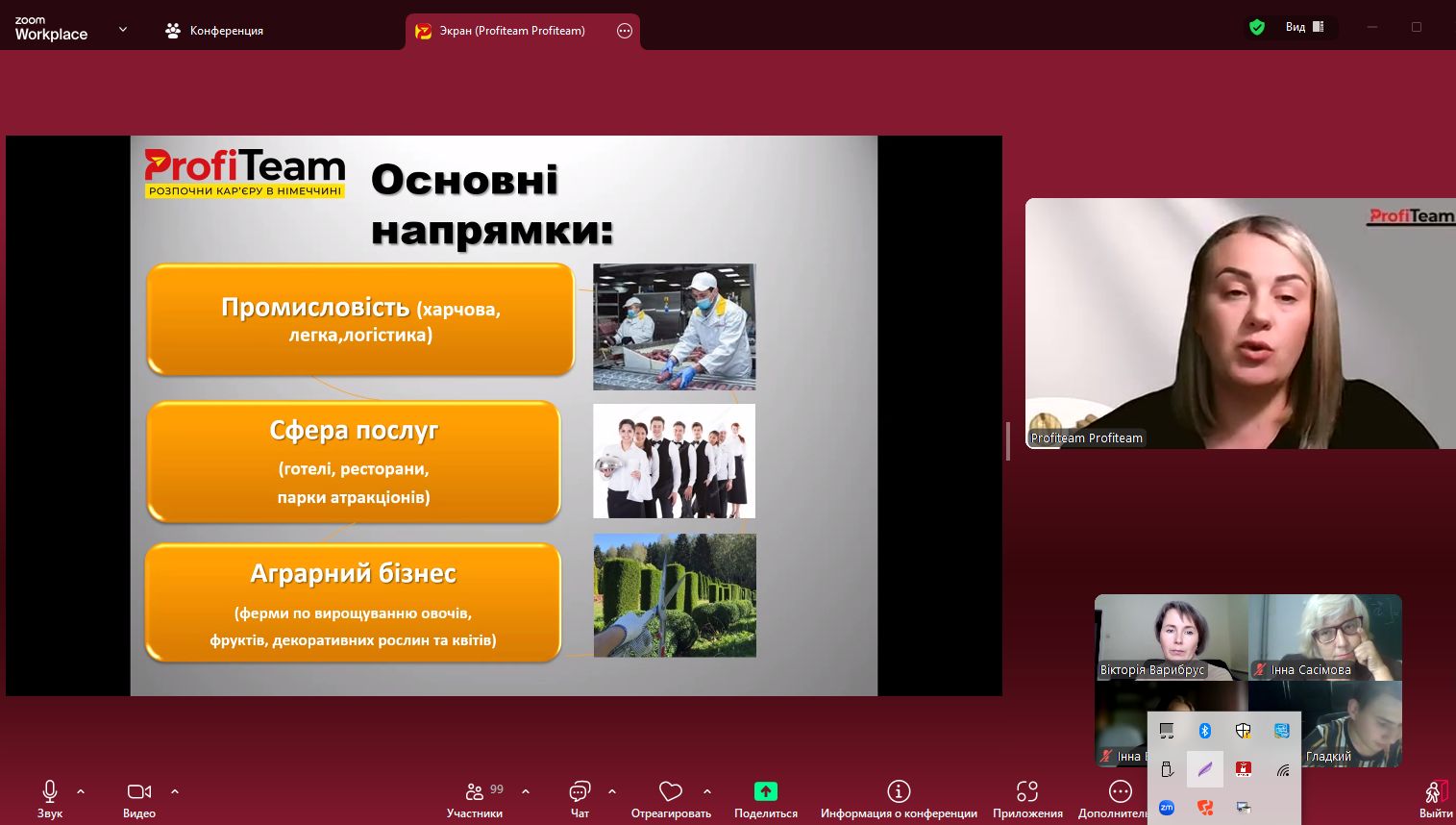Click the orange shield question tray icon
Viewport: 1456px width, 825px height.
[1205, 808]
